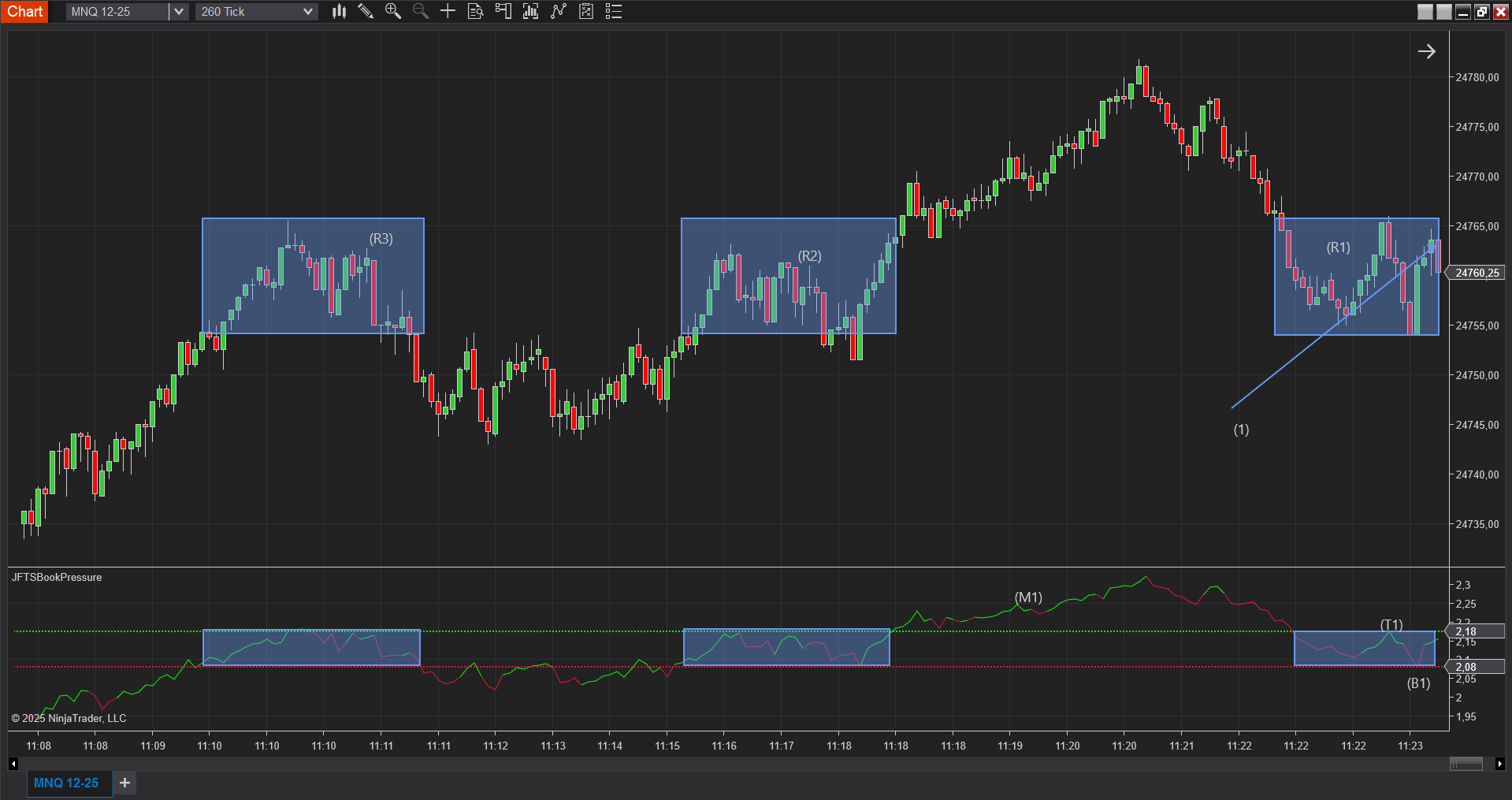Open the Data Series window icon

(x=586, y=11)
